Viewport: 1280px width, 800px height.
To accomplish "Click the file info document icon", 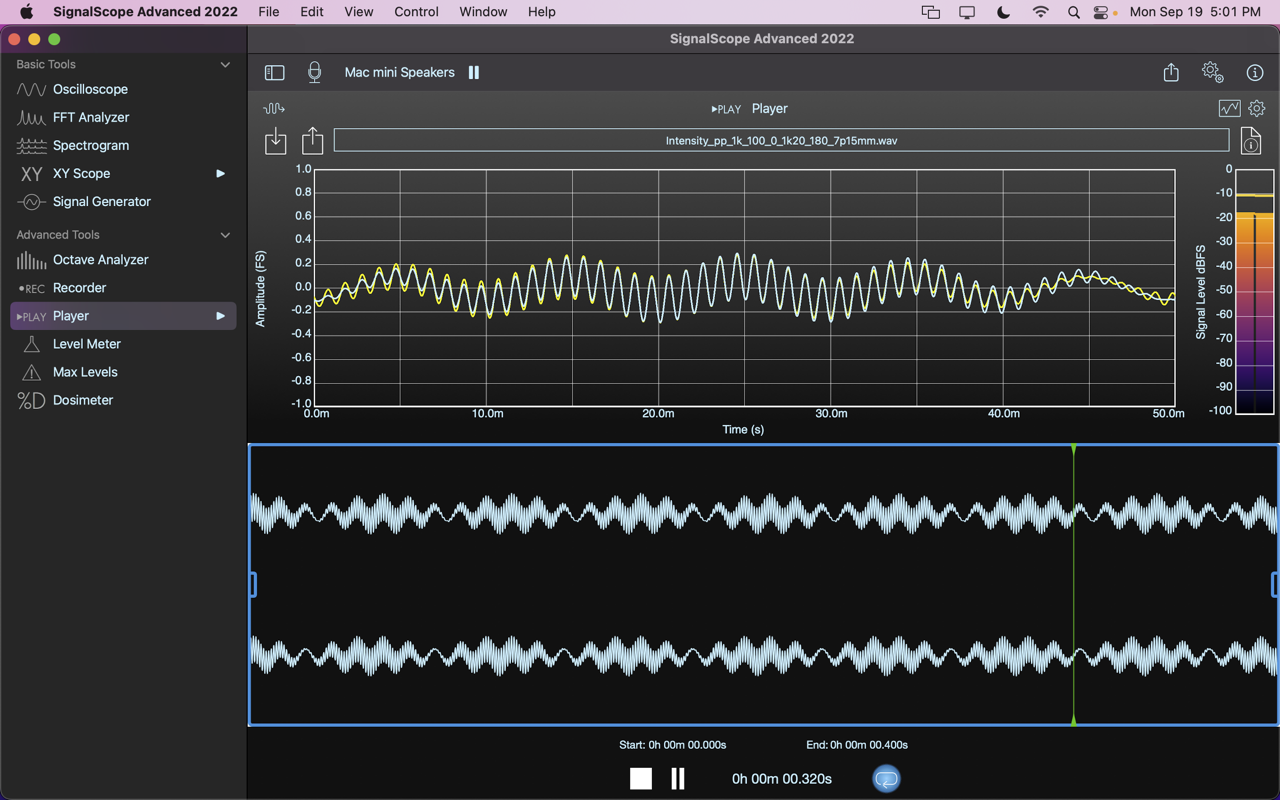I will (x=1251, y=141).
